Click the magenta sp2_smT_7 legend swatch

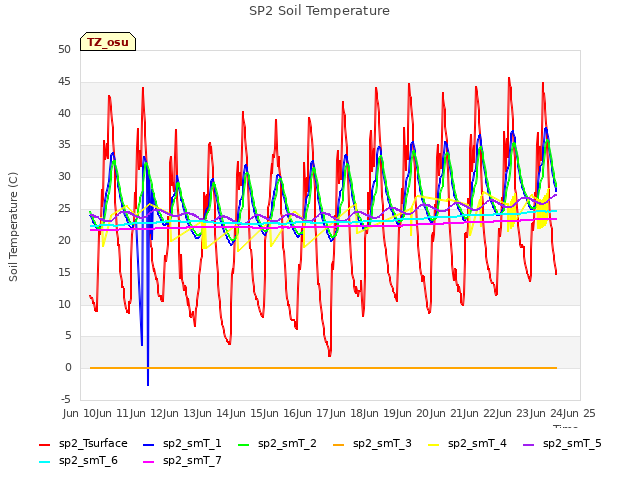(x=149, y=462)
